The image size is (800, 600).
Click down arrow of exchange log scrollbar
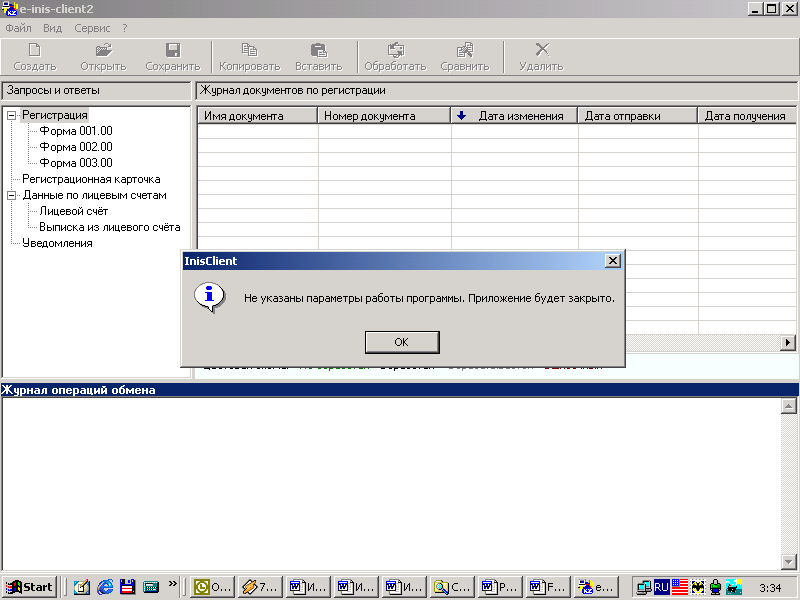[x=788, y=562]
